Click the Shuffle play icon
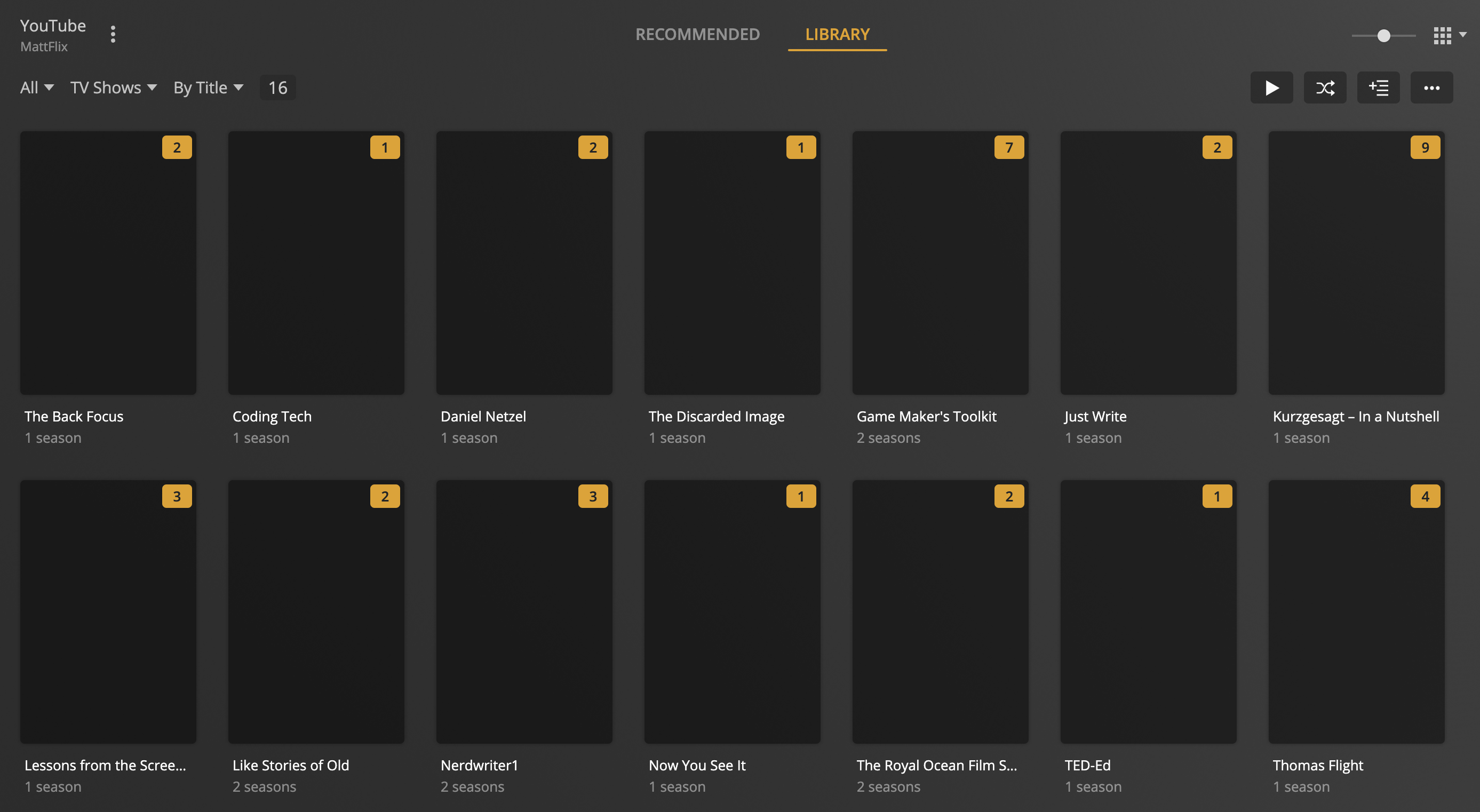The image size is (1480, 812). 1325,87
